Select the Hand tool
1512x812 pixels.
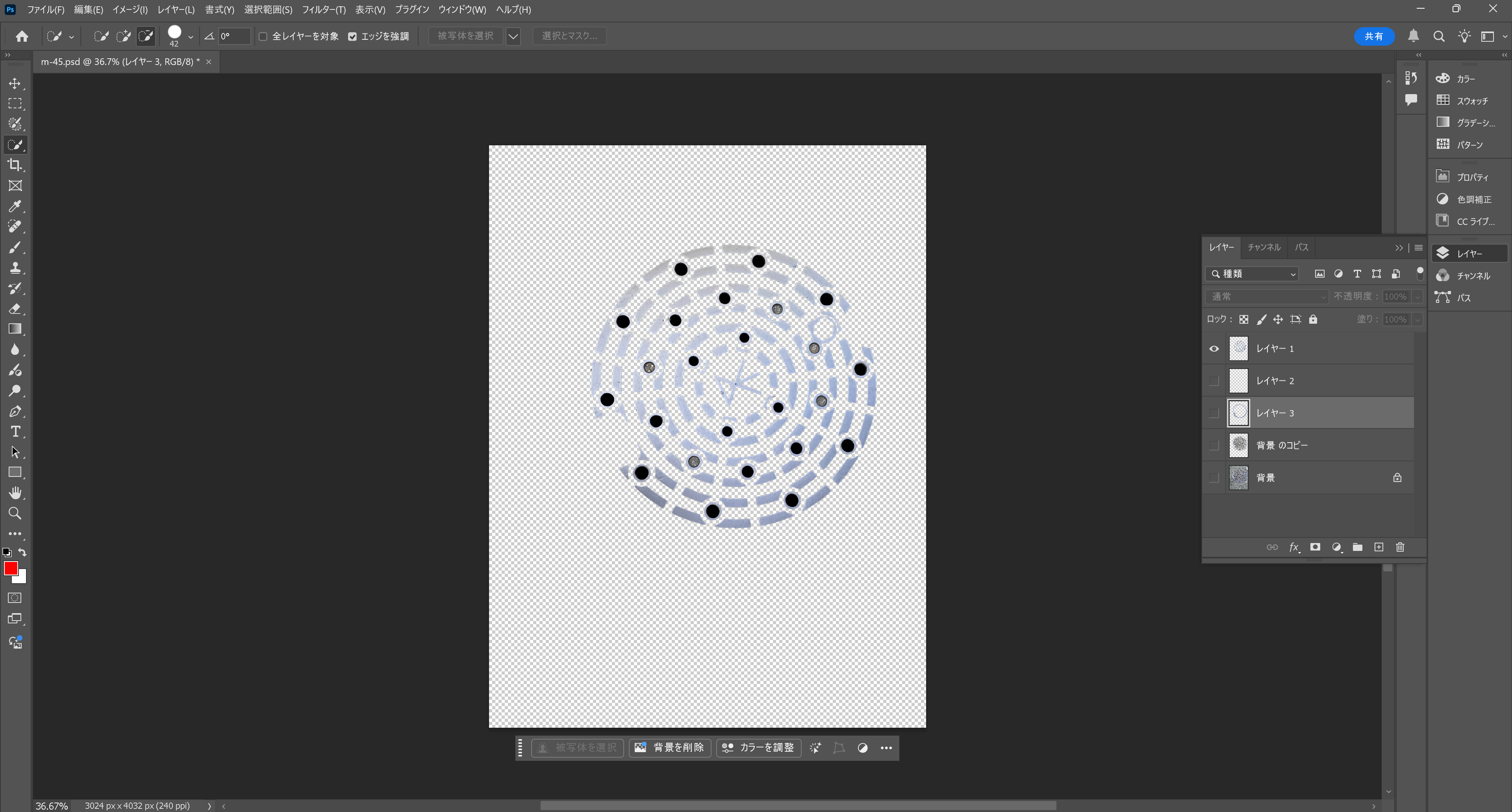pos(15,493)
